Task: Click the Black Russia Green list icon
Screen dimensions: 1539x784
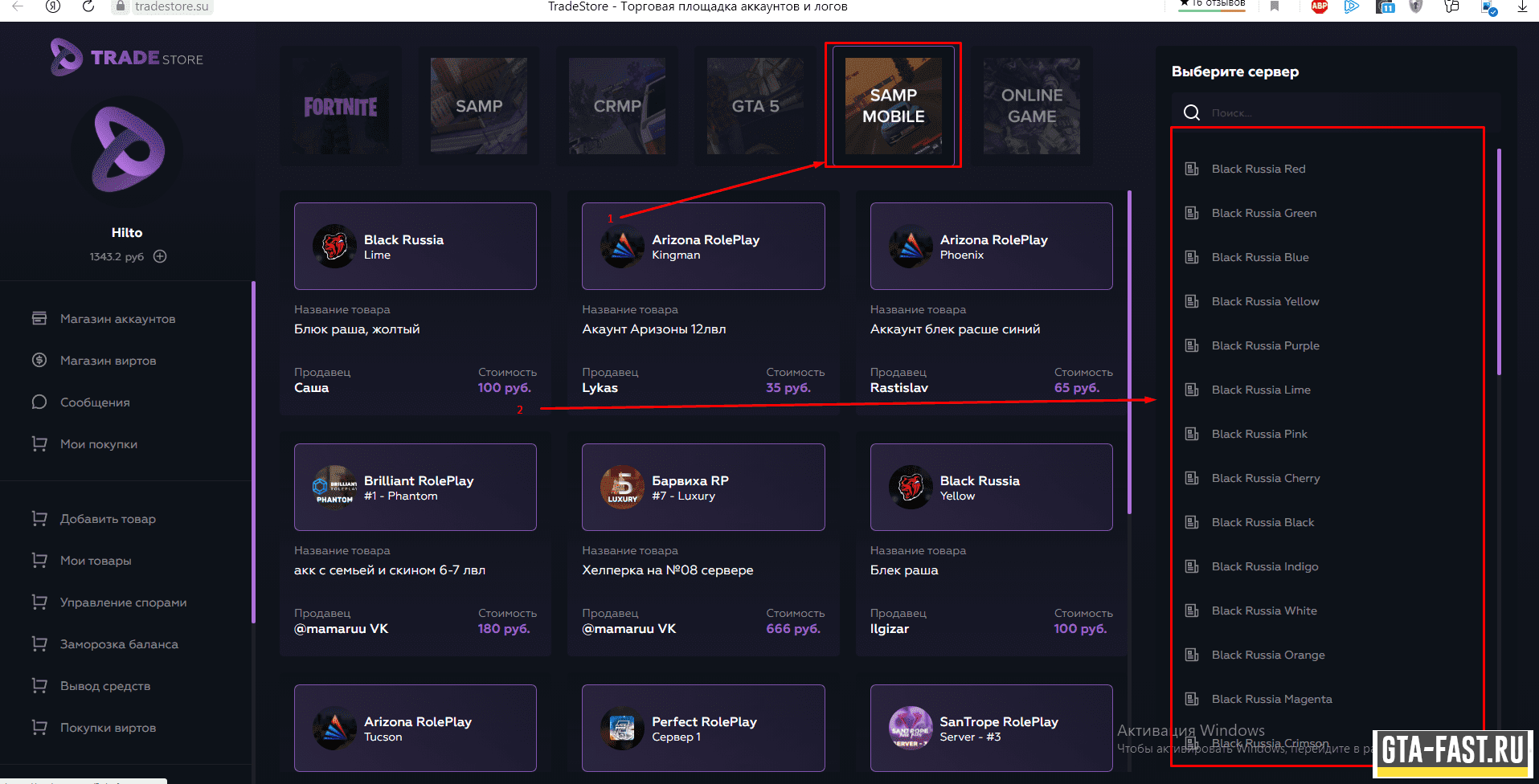Action: pos(1193,213)
